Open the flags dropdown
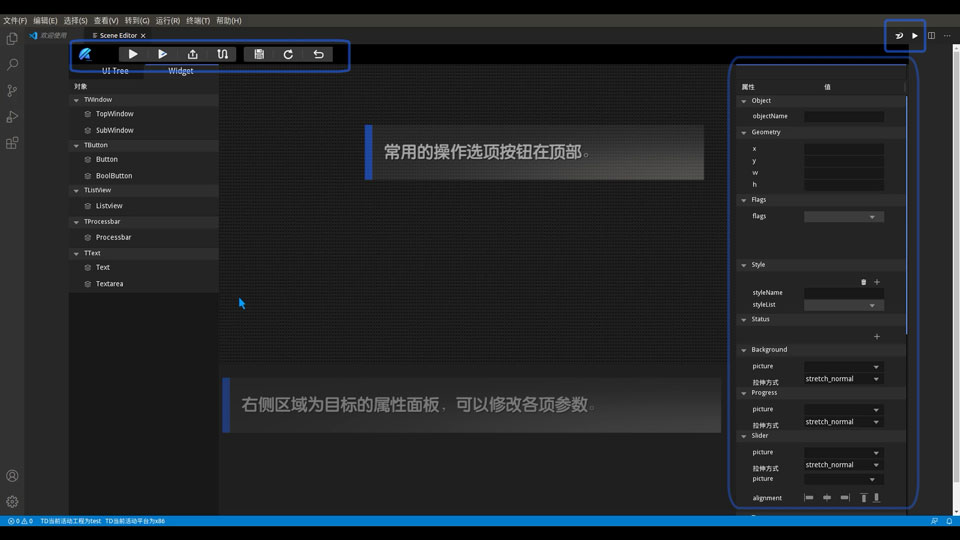Viewport: 960px width, 540px height. point(843,217)
